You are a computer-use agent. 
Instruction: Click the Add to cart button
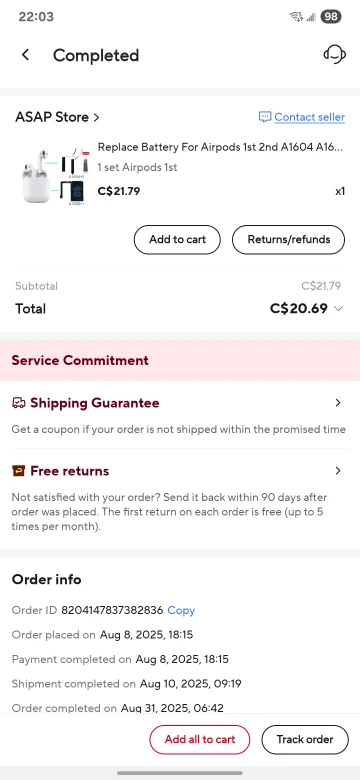(177, 239)
